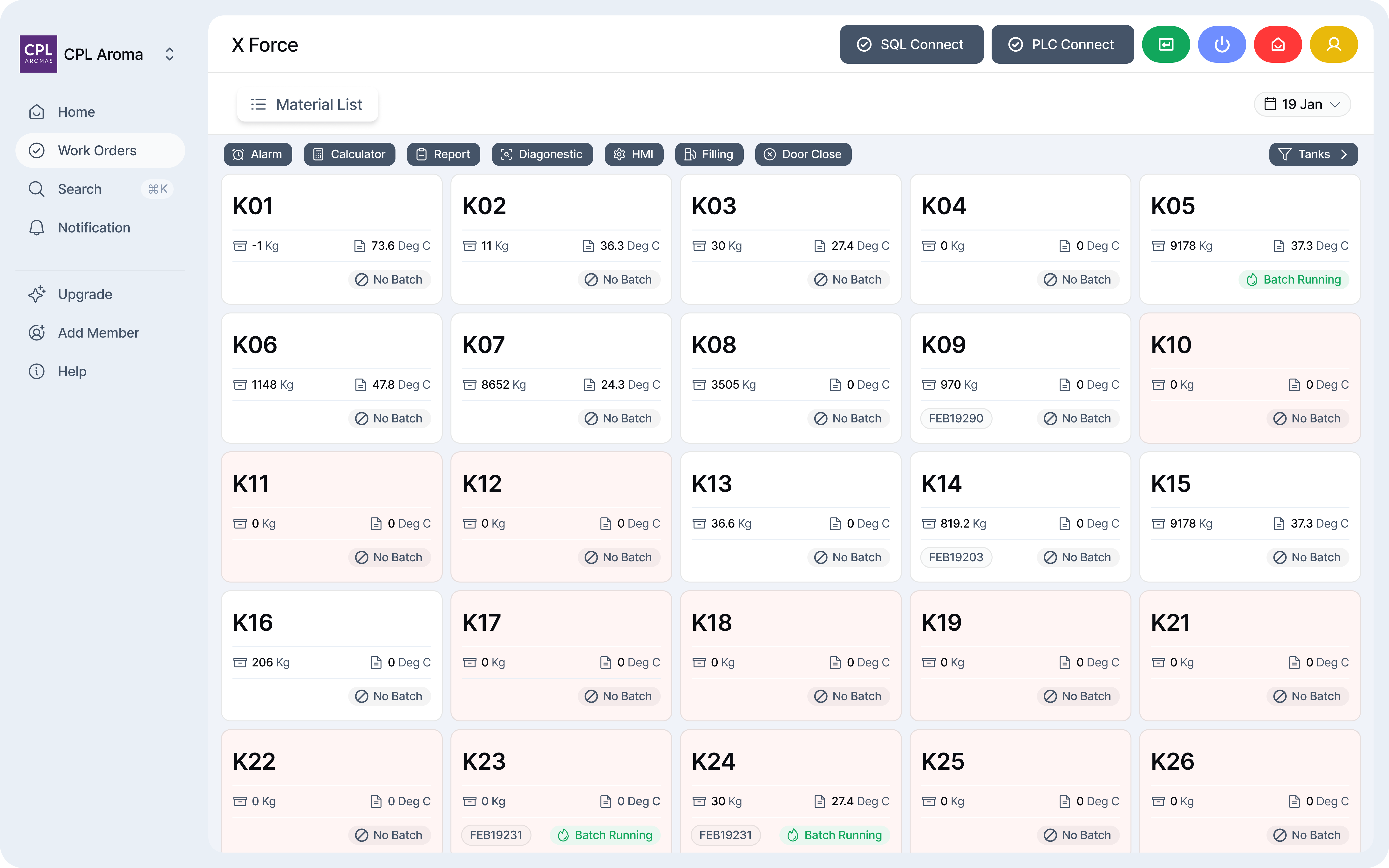Click the Alarm button
Viewport: 1389px width, 868px height.
point(258,154)
